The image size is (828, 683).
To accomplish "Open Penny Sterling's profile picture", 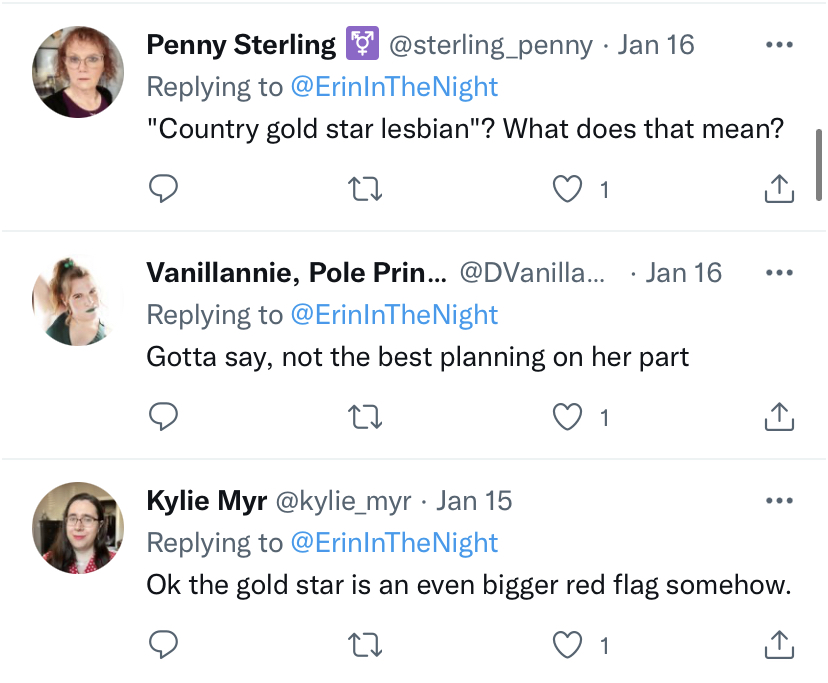I will (x=78, y=71).
